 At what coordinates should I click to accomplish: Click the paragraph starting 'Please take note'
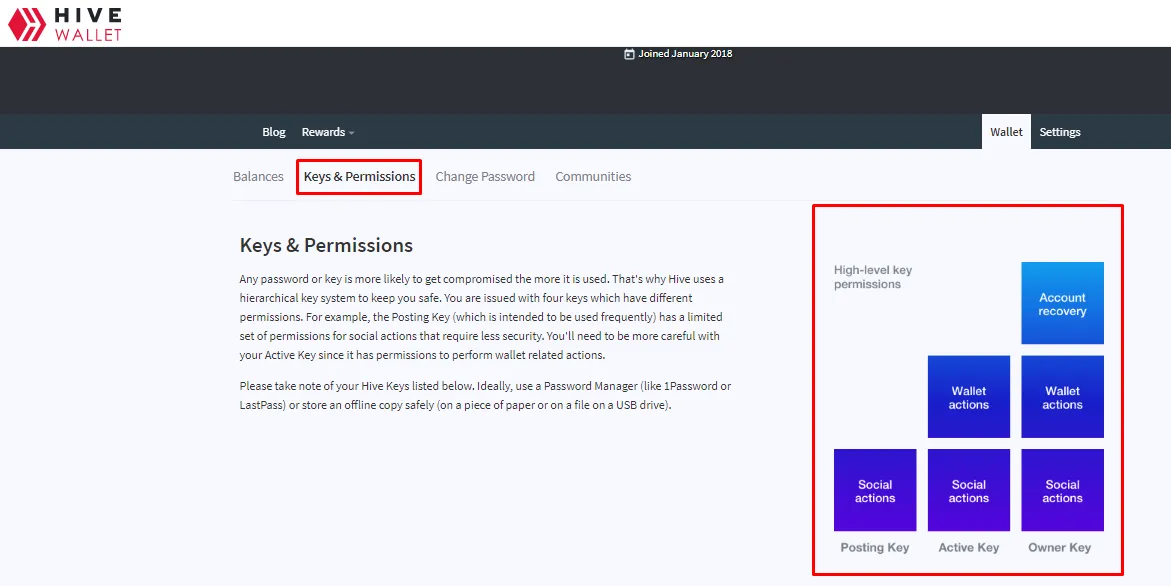point(485,396)
